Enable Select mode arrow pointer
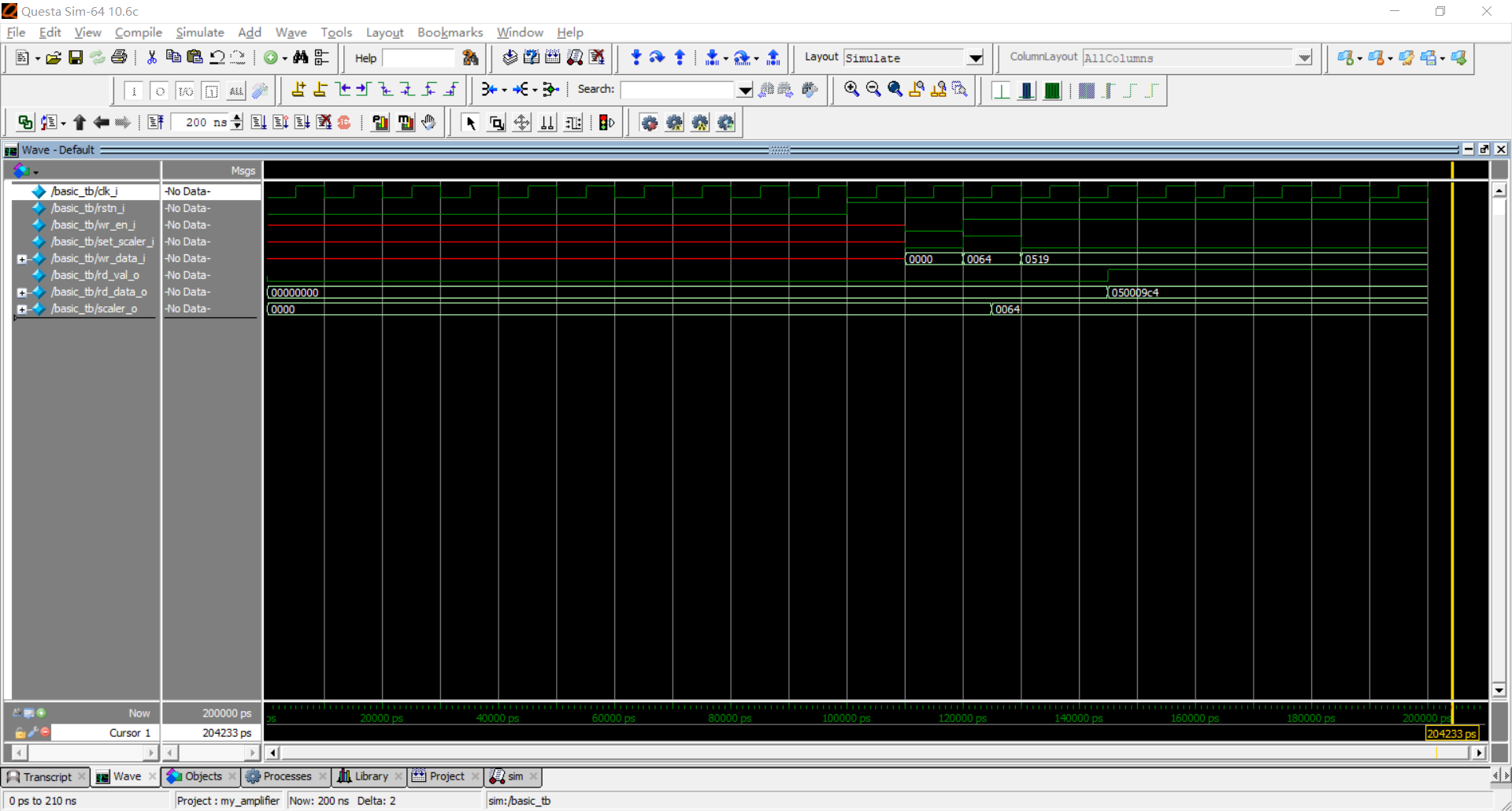The width and height of the screenshot is (1512, 811). pos(471,122)
